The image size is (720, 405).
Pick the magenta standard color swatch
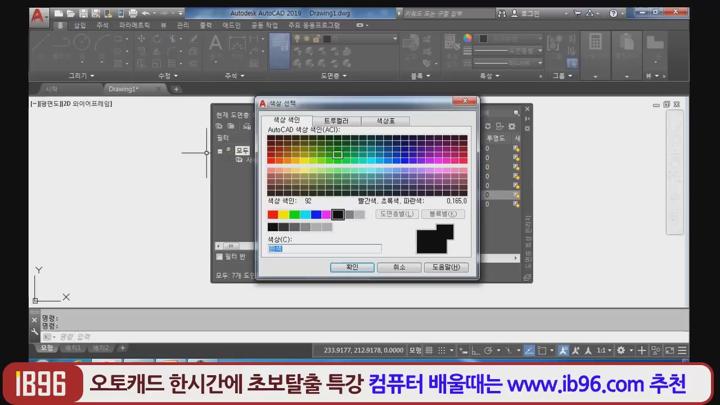[x=326, y=214]
